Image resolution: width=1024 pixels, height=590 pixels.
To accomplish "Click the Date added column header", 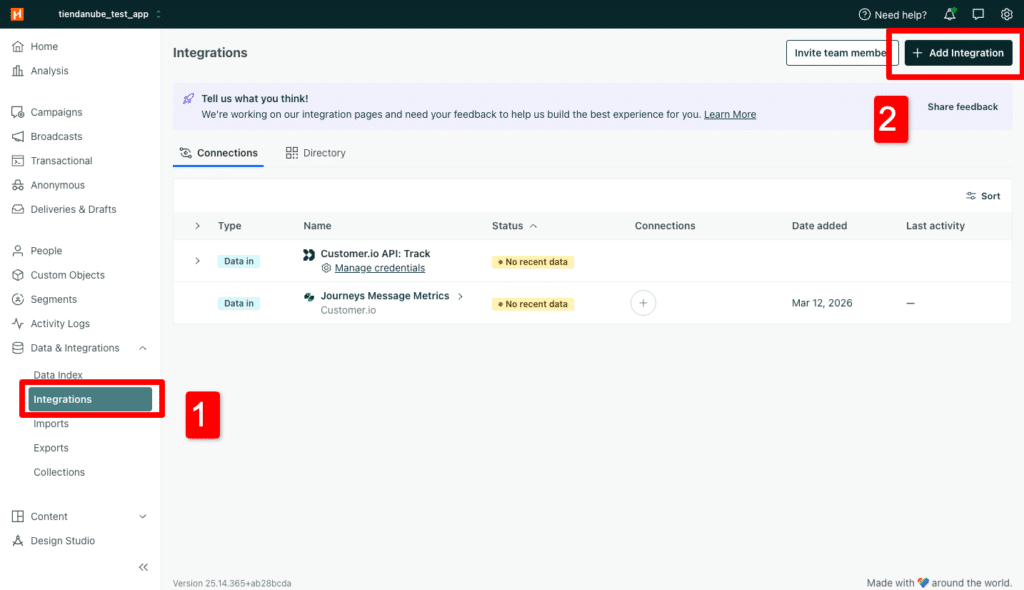I will click(x=819, y=225).
